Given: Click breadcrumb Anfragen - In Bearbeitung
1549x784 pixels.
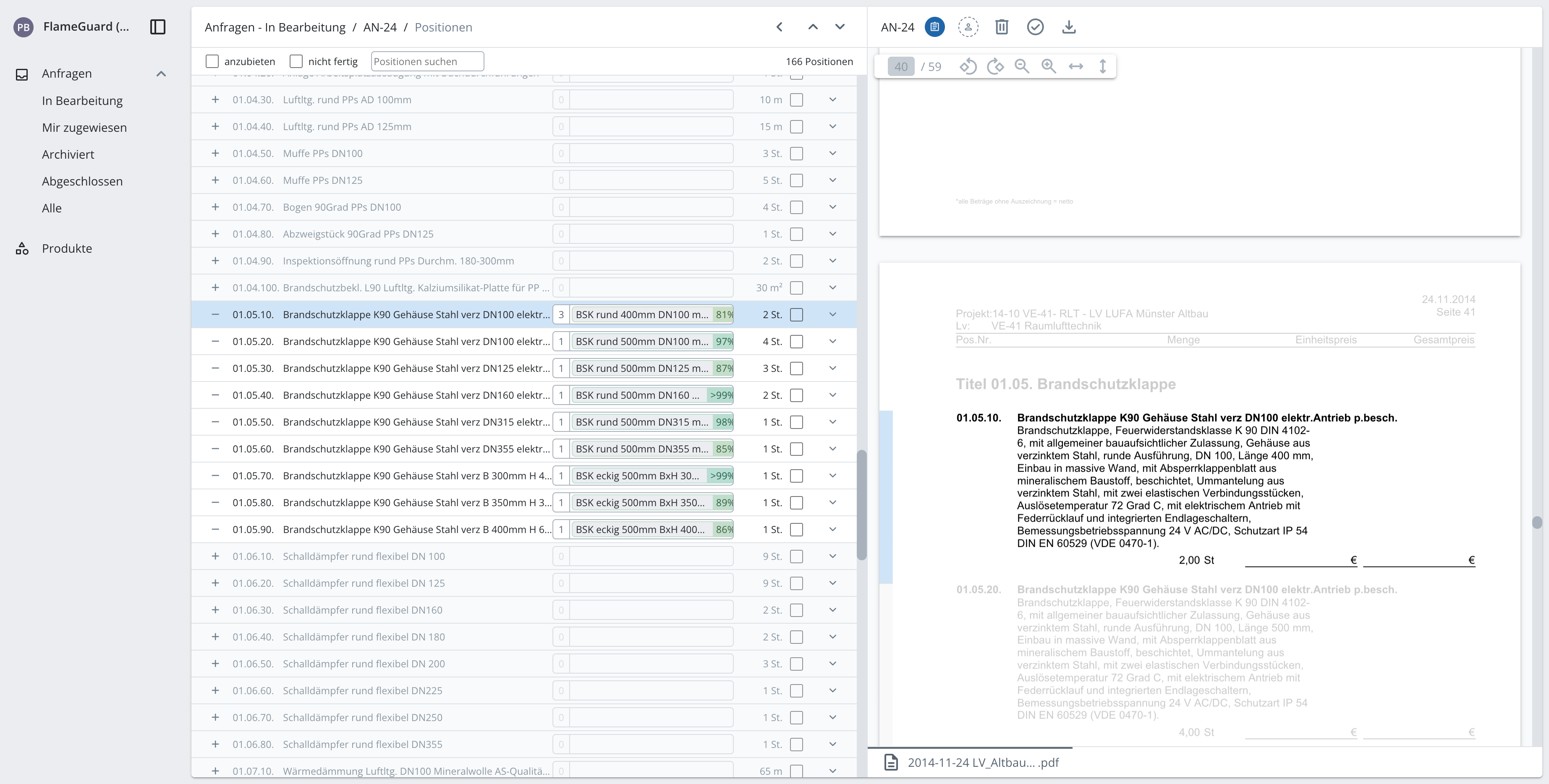Looking at the screenshot, I should tap(275, 27).
